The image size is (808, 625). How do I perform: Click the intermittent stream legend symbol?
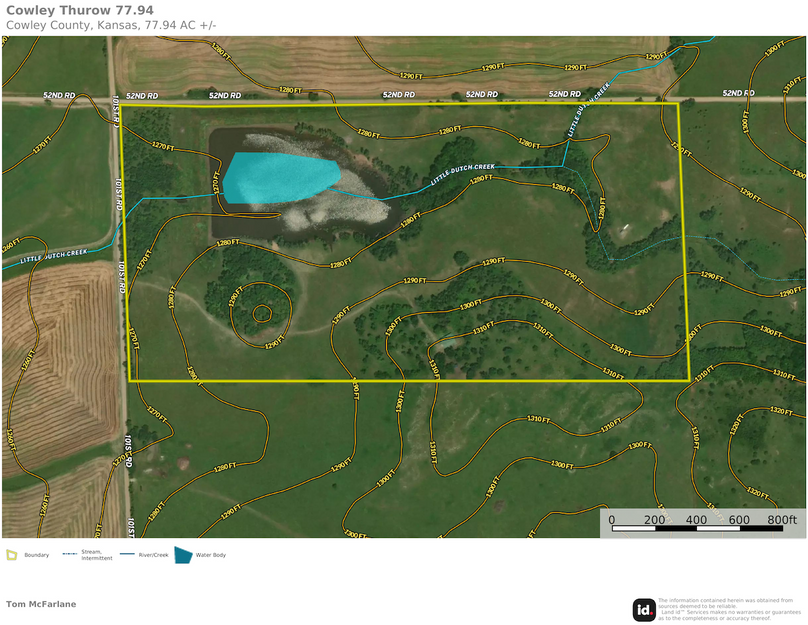(69, 554)
